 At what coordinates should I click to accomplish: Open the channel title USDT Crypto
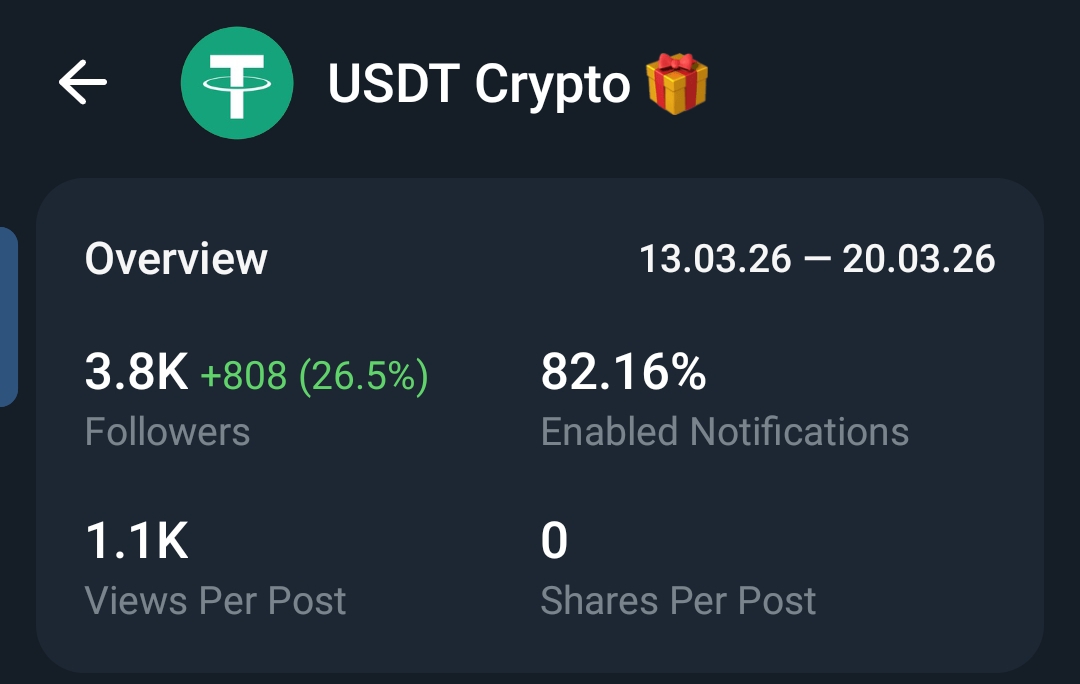tap(477, 84)
